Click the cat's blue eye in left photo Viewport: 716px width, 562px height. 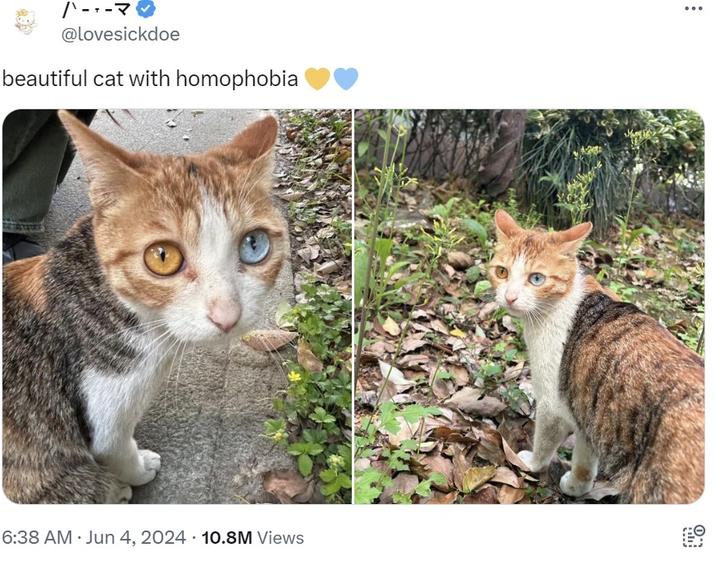click(x=254, y=246)
